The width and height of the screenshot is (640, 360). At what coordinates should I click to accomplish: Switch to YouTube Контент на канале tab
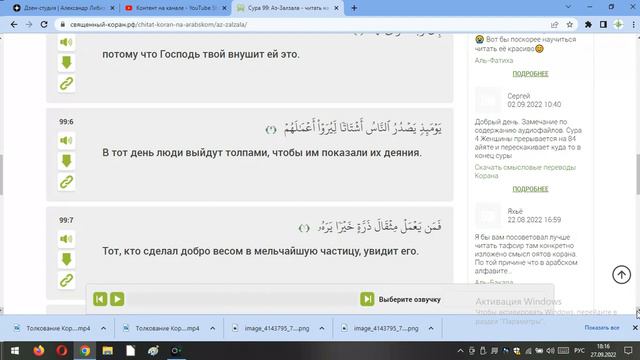click(176, 8)
